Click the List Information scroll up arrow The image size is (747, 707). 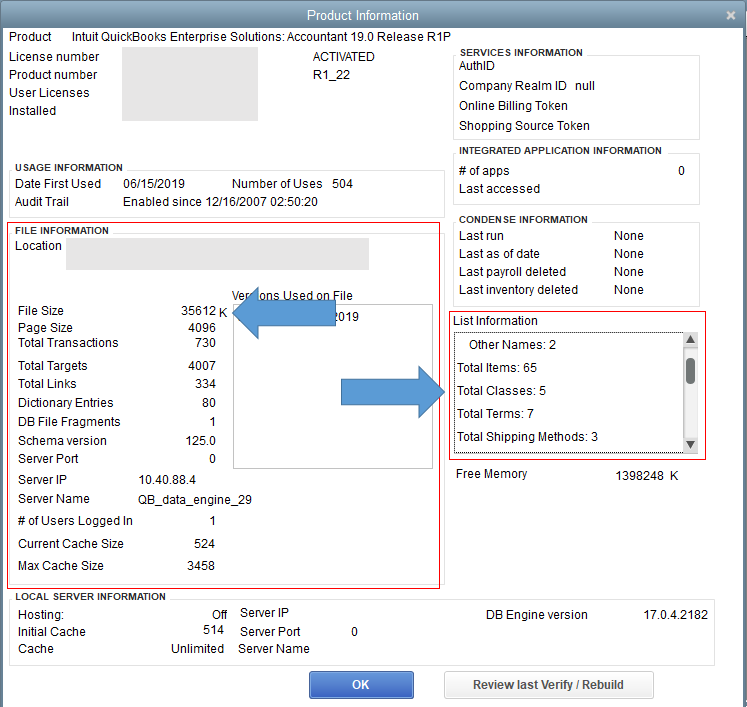click(690, 340)
